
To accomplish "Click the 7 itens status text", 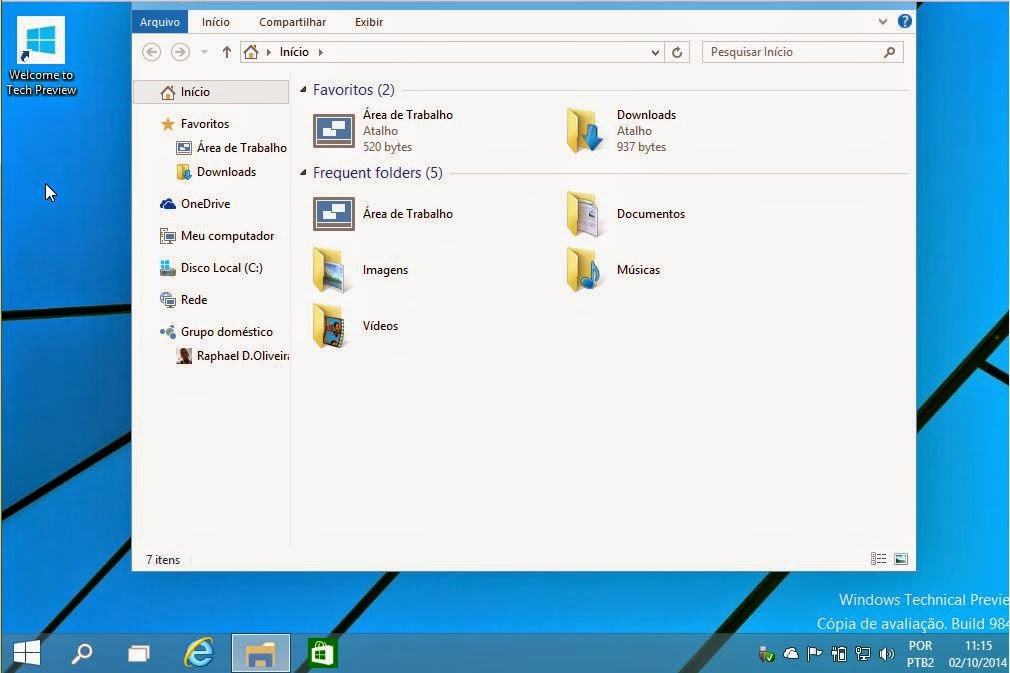I will tap(163, 560).
